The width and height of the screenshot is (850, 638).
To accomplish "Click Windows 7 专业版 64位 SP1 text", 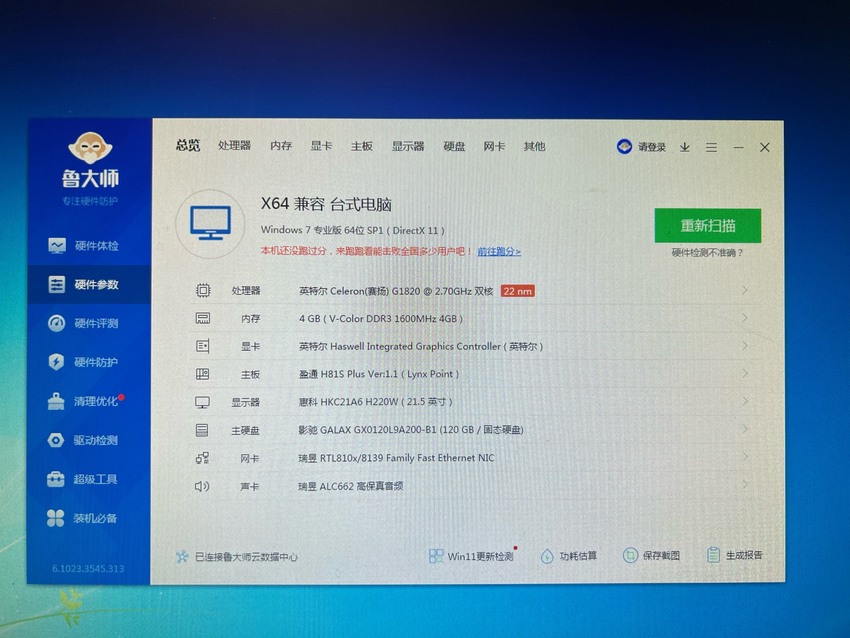I will (352, 230).
